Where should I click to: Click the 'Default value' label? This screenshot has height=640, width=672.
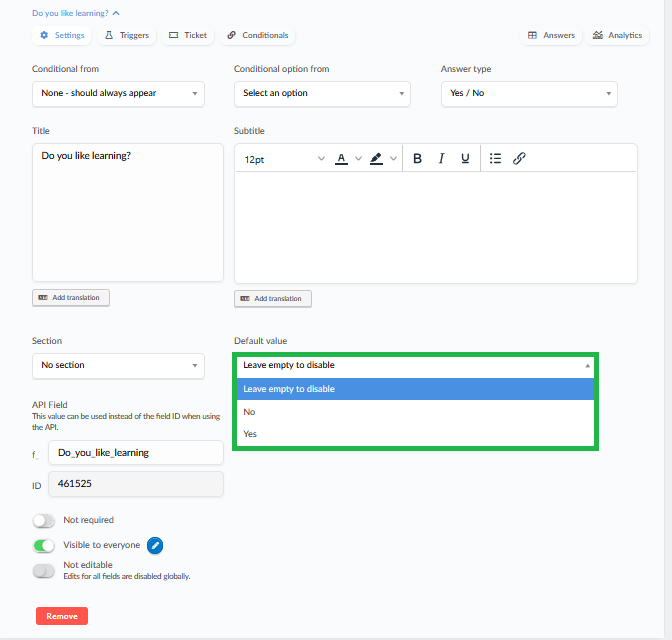[x=261, y=341]
